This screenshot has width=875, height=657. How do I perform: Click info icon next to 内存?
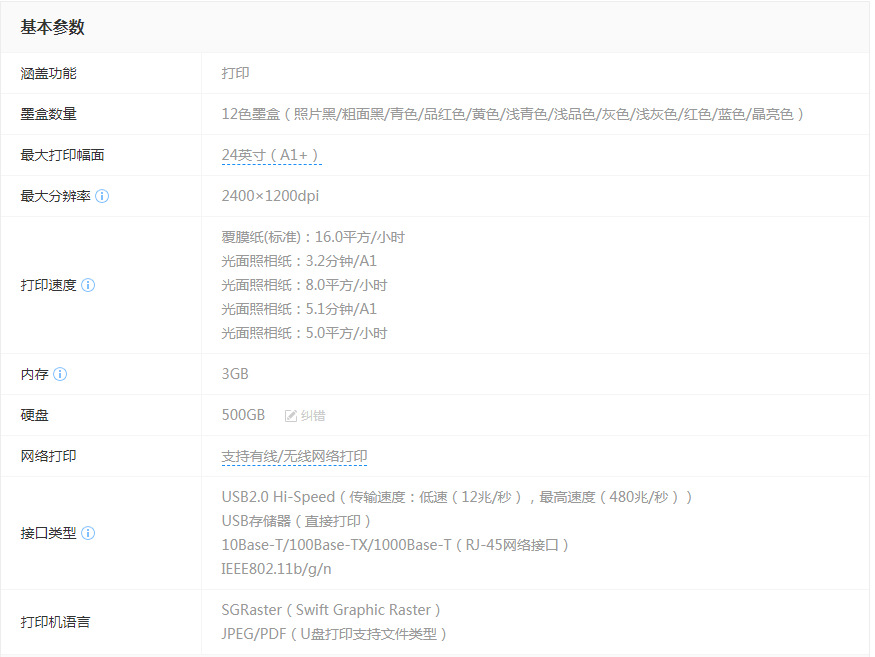click(x=60, y=374)
